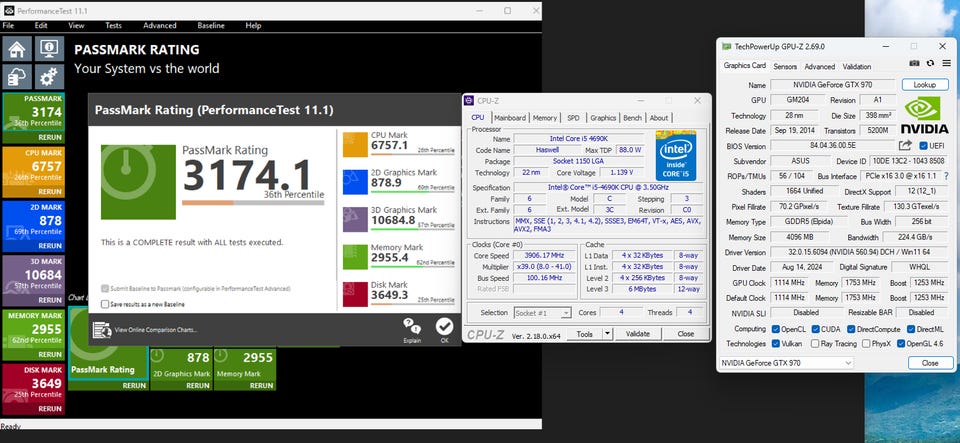Take a GPU-Z screenshot with camera icon
Image resolution: width=960 pixels, height=443 pixels.
914,63
